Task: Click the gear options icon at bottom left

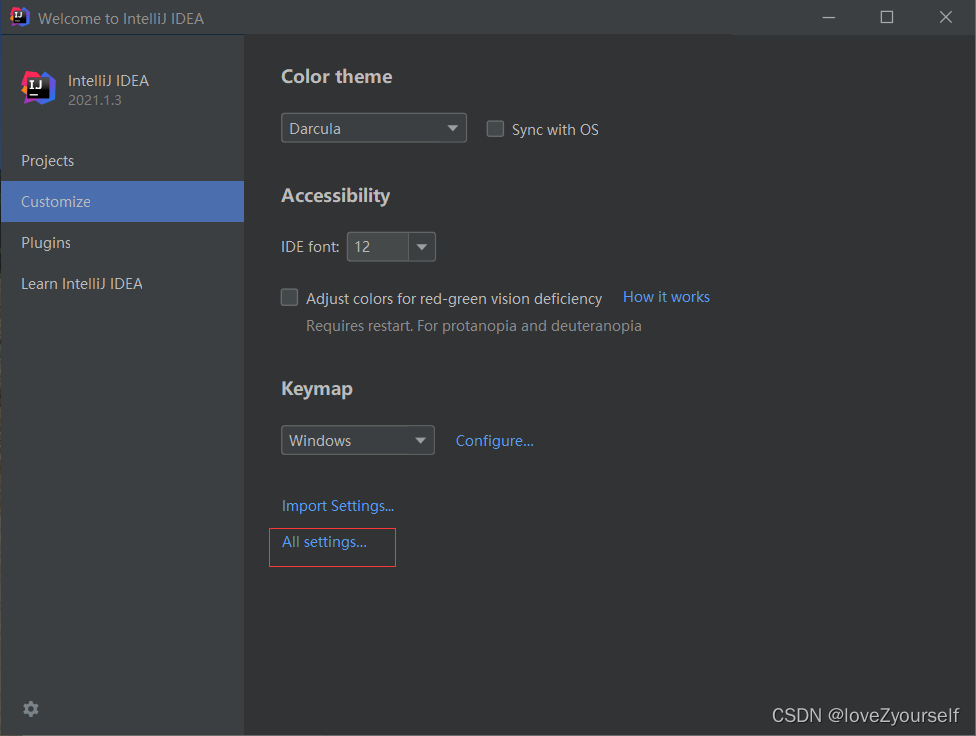Action: tap(30, 709)
